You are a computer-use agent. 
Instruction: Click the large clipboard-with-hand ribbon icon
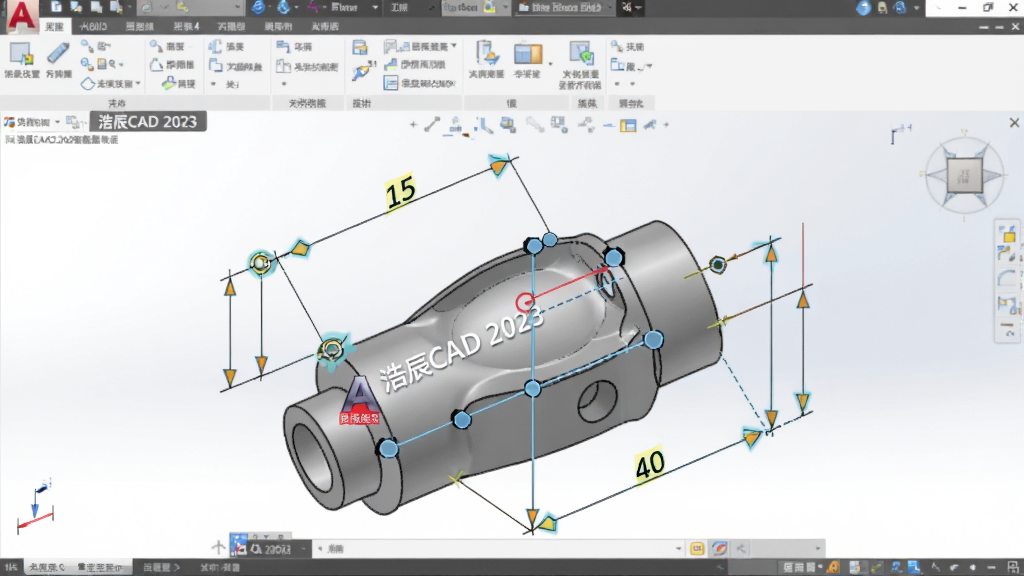(487, 54)
